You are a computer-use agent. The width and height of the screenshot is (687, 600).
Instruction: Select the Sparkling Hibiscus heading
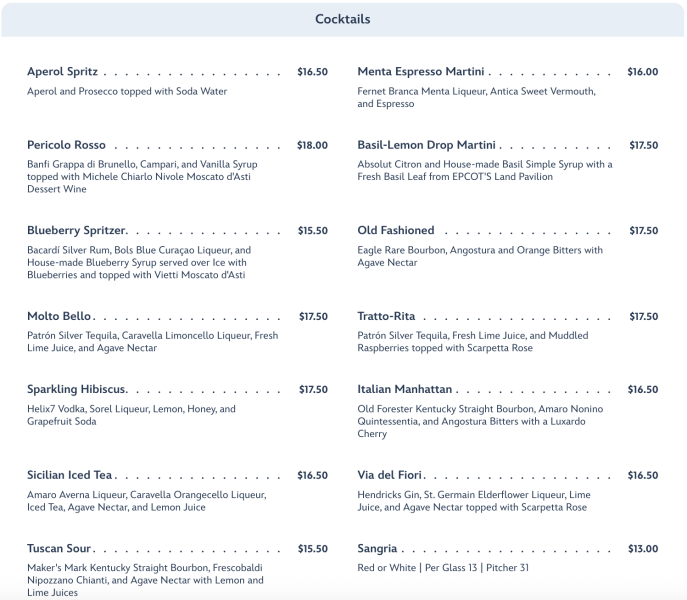click(76, 390)
